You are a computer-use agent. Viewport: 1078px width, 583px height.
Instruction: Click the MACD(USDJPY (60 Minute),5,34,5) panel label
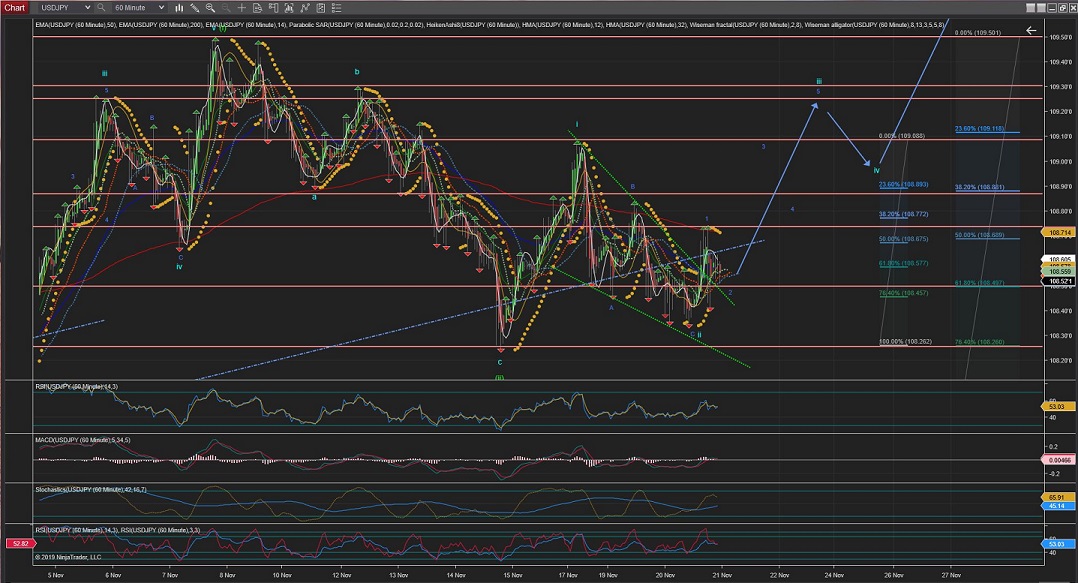[x=82, y=440]
